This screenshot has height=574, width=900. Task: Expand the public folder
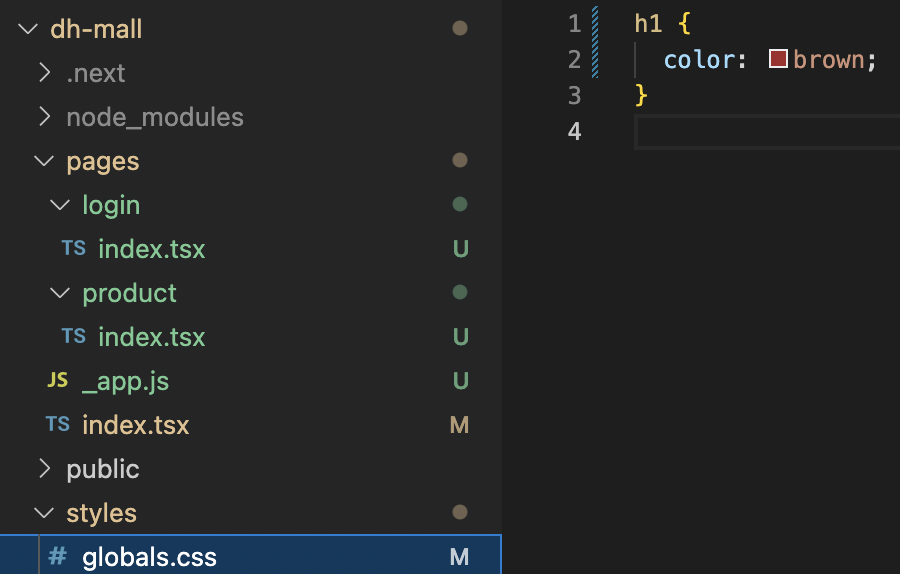44,468
